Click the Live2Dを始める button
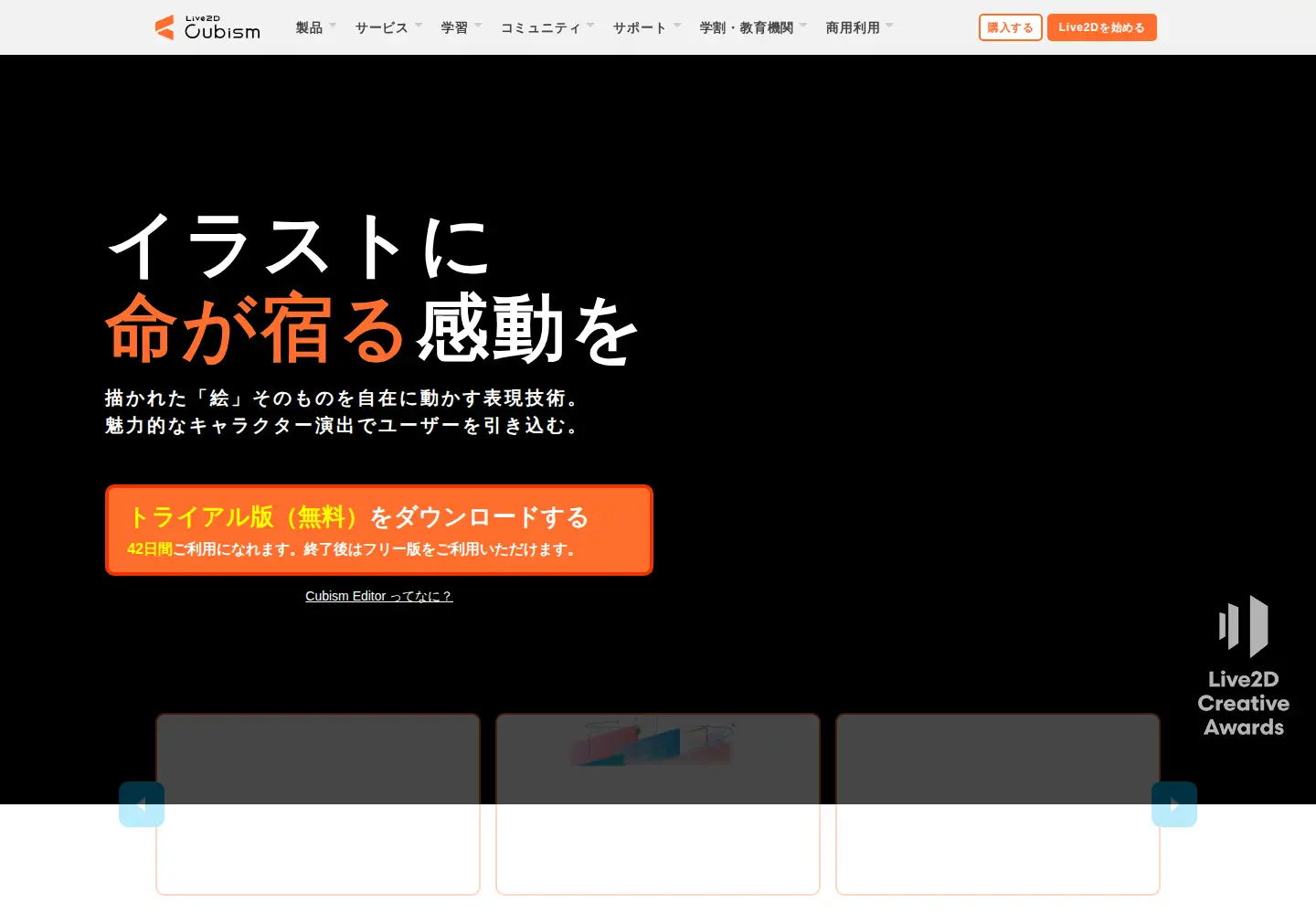This screenshot has height=914, width=1316. tap(1101, 27)
